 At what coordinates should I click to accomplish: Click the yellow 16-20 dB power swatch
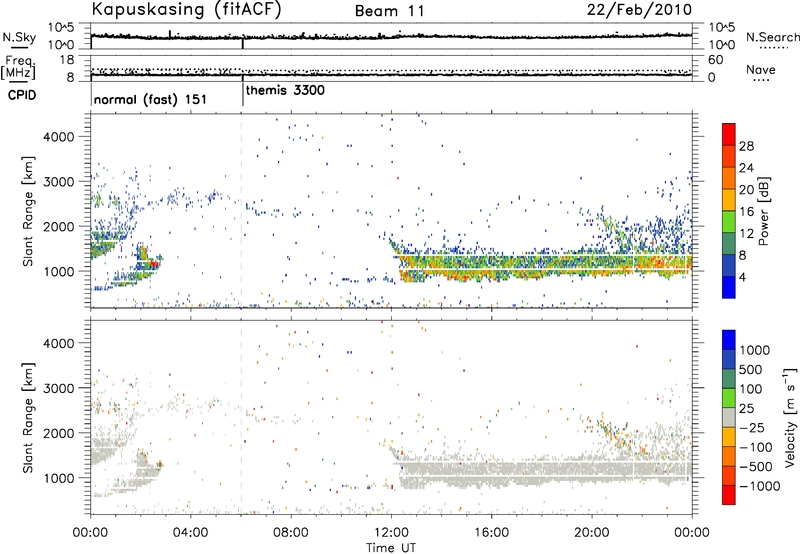[729, 199]
